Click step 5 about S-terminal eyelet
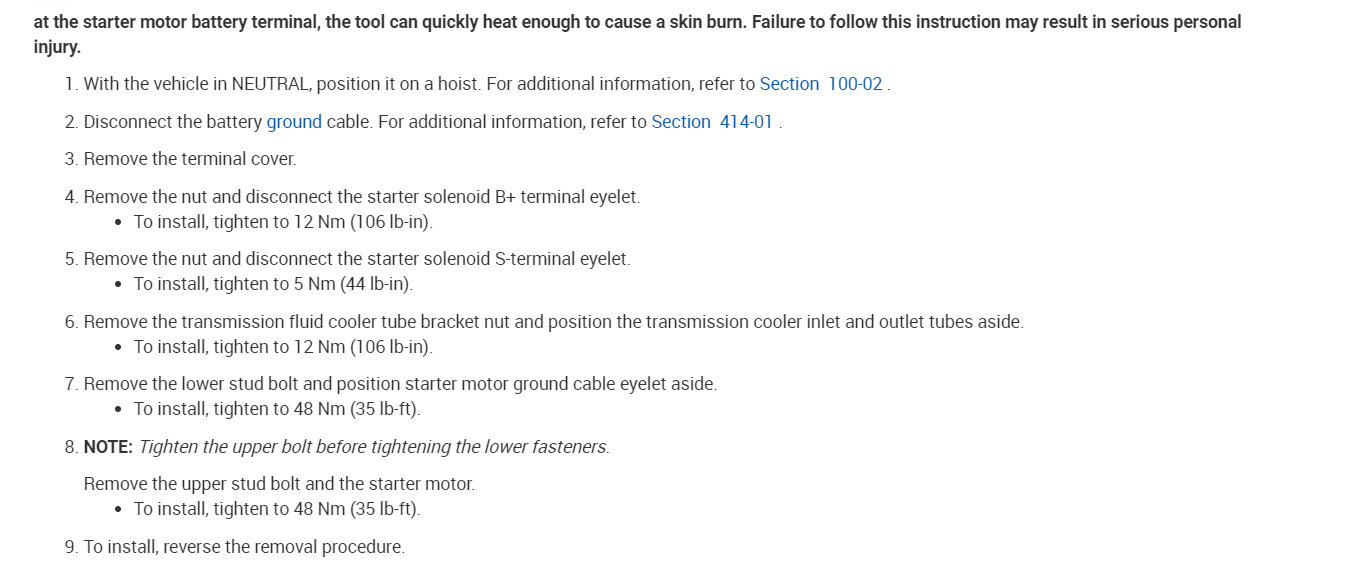Image resolution: width=1372 pixels, height=570 pixels. (x=357, y=259)
